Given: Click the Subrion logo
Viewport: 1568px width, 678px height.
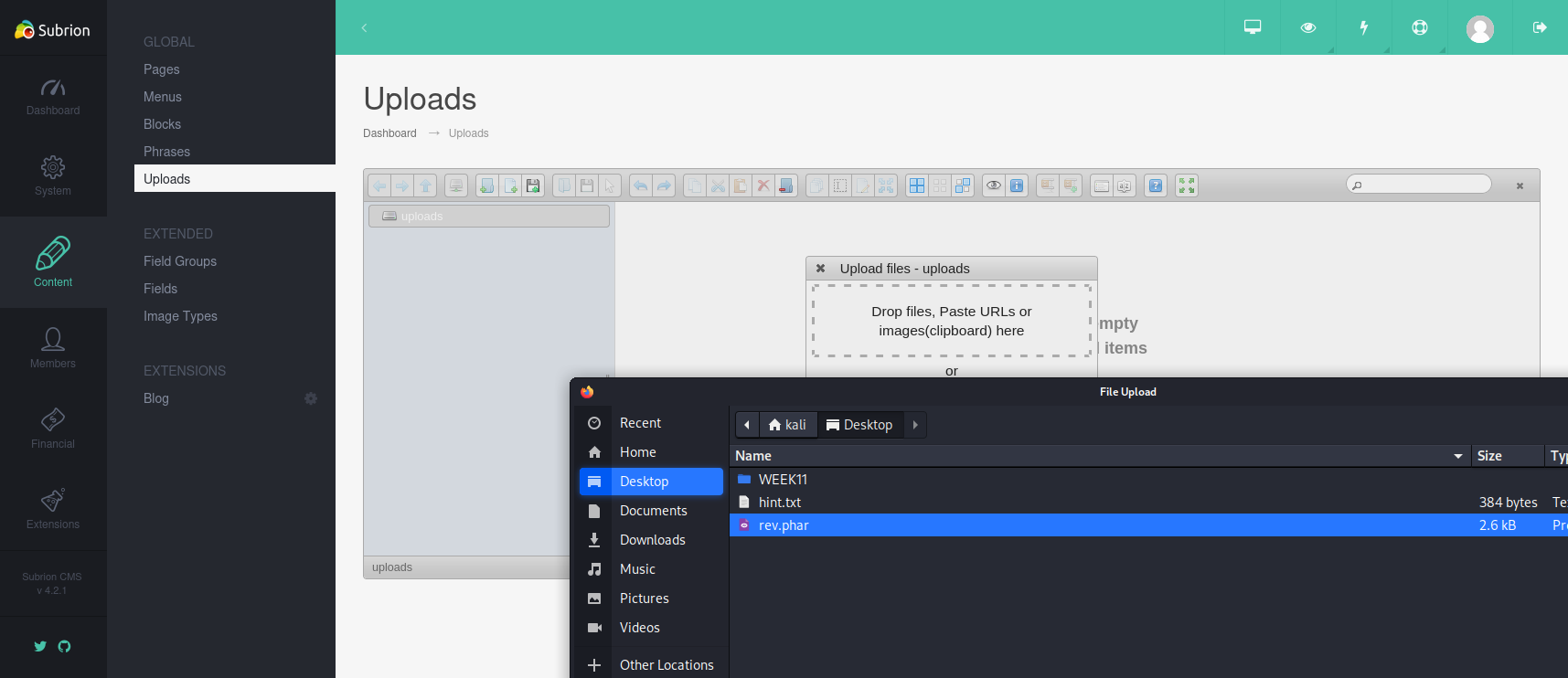Looking at the screenshot, I should [52, 29].
